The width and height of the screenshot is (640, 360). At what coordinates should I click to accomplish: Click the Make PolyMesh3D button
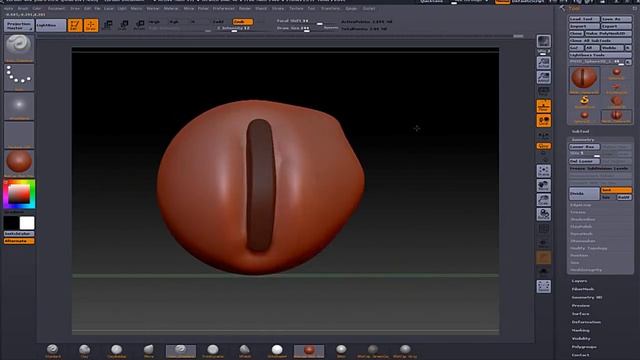(x=608, y=33)
